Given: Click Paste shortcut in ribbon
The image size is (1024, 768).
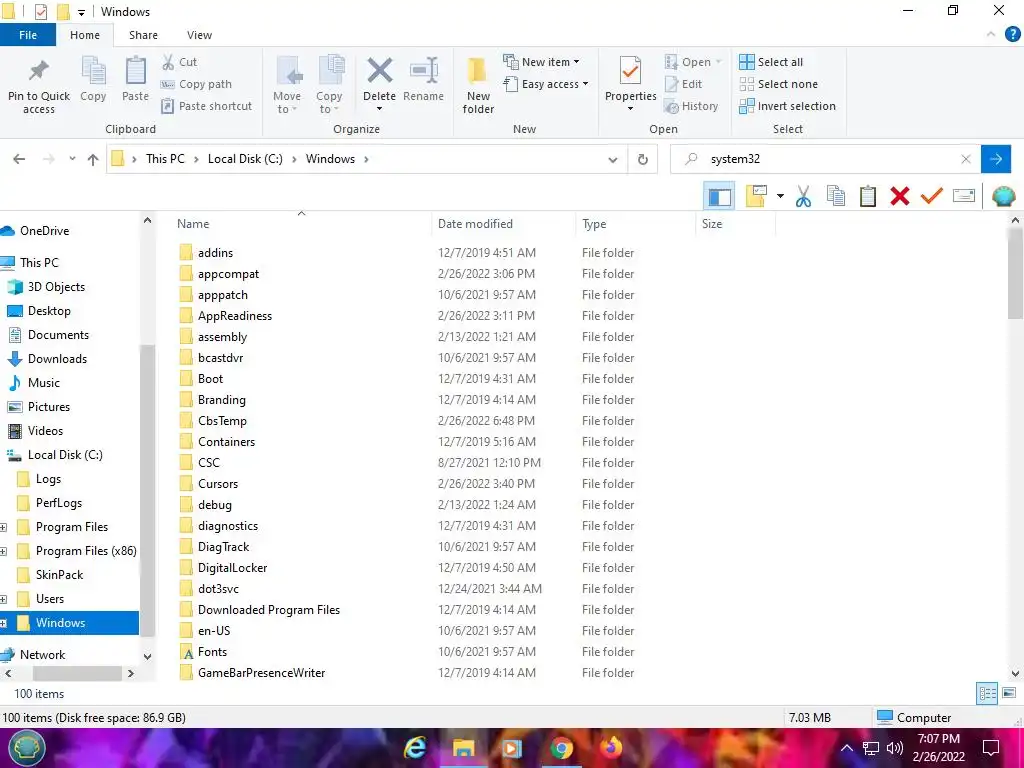Looking at the screenshot, I should point(207,106).
